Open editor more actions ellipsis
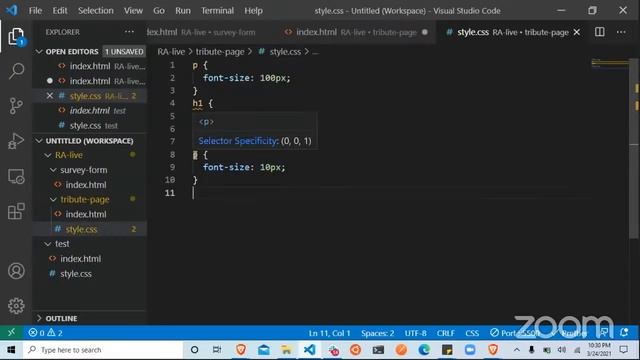640x360 pixels. tap(621, 32)
